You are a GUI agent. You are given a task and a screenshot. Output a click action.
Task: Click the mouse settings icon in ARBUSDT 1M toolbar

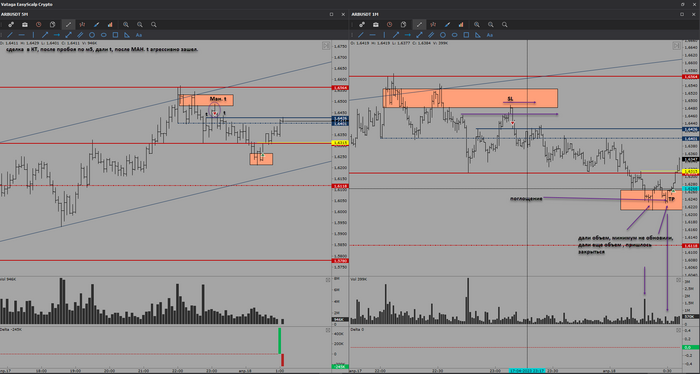click(403, 25)
